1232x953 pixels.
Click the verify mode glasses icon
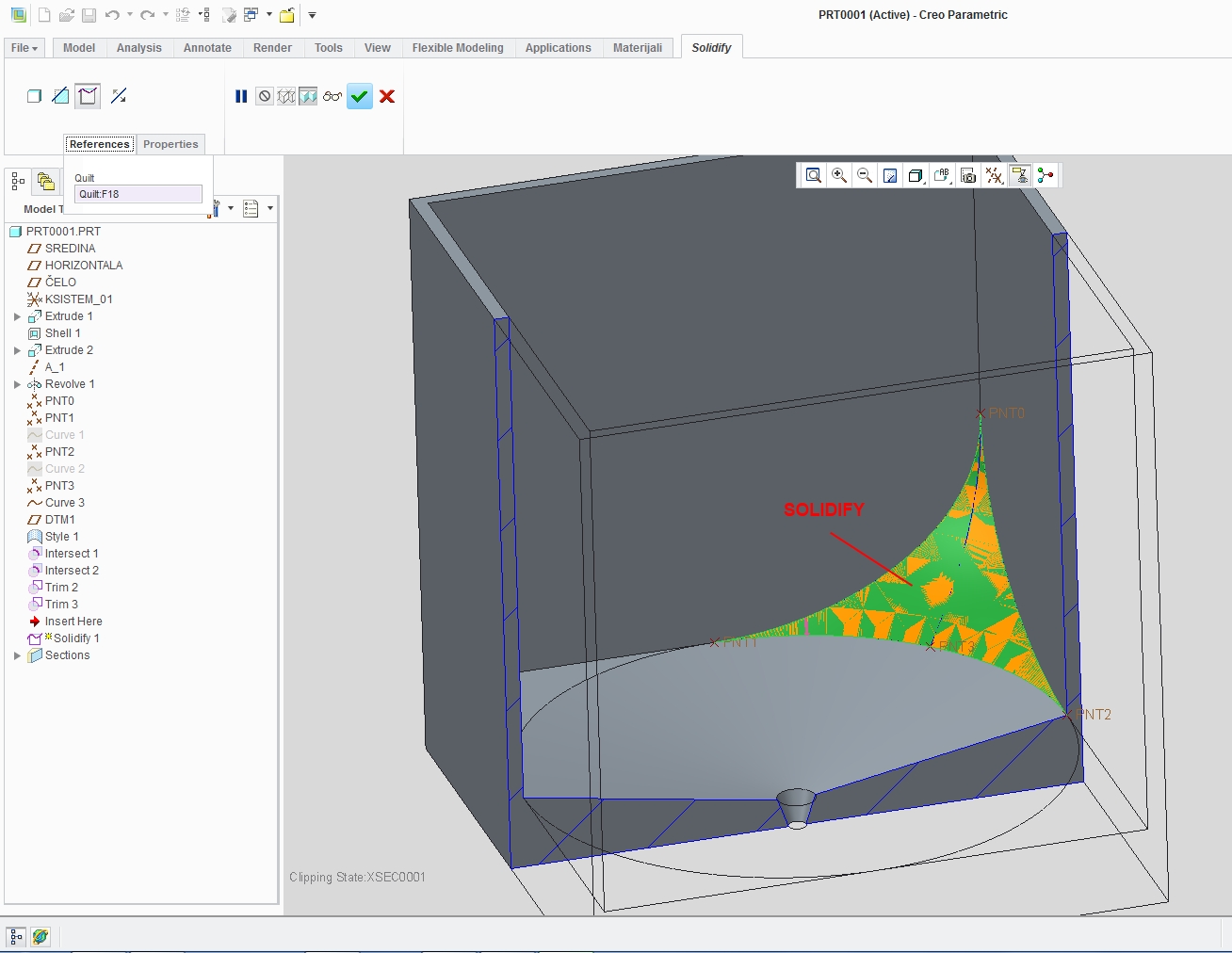pos(332,96)
